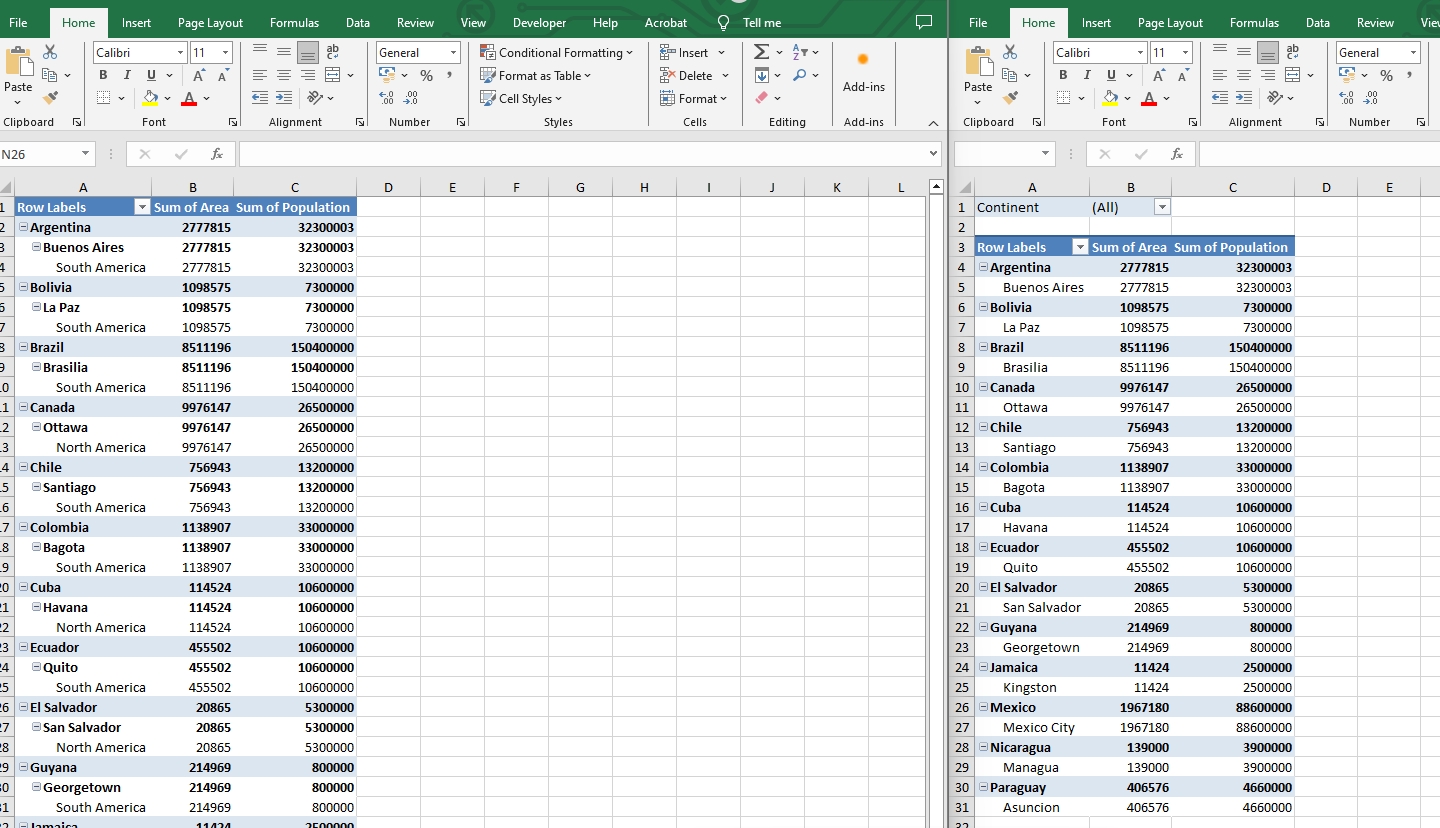Open Find & Select magnifier icon
The width and height of the screenshot is (1440, 828).
800,75
